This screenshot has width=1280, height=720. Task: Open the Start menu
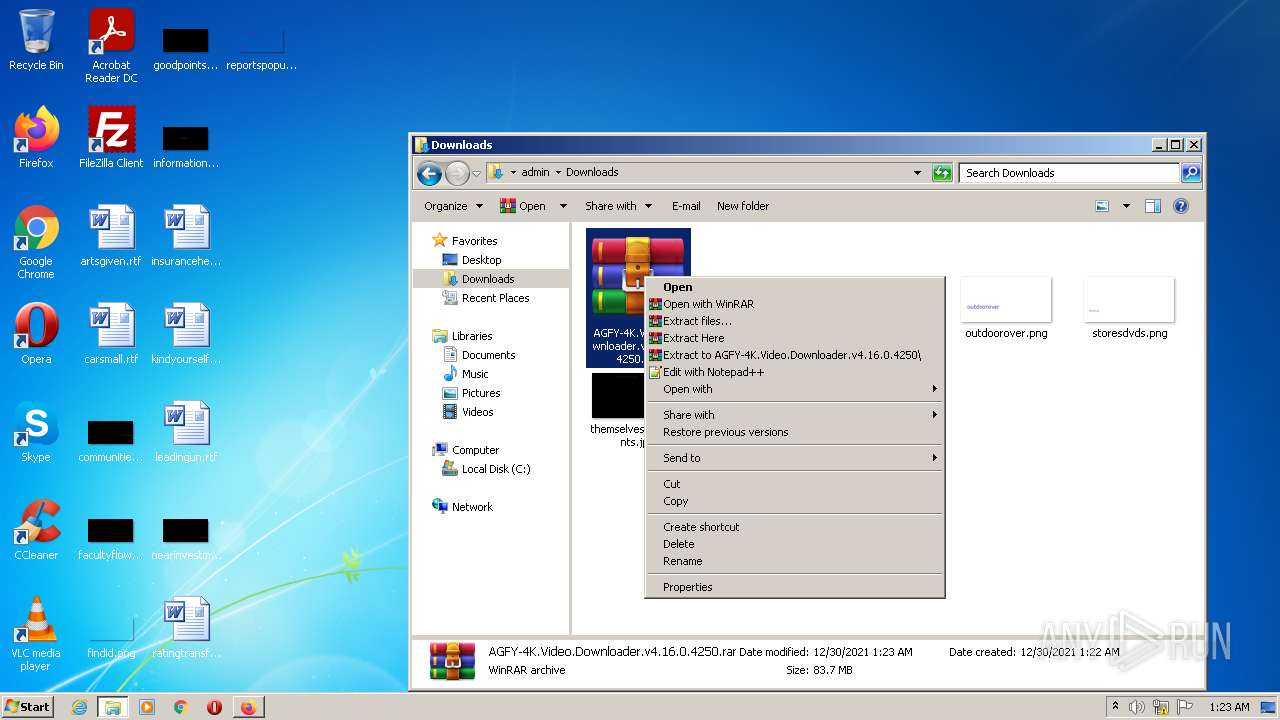tap(27, 707)
